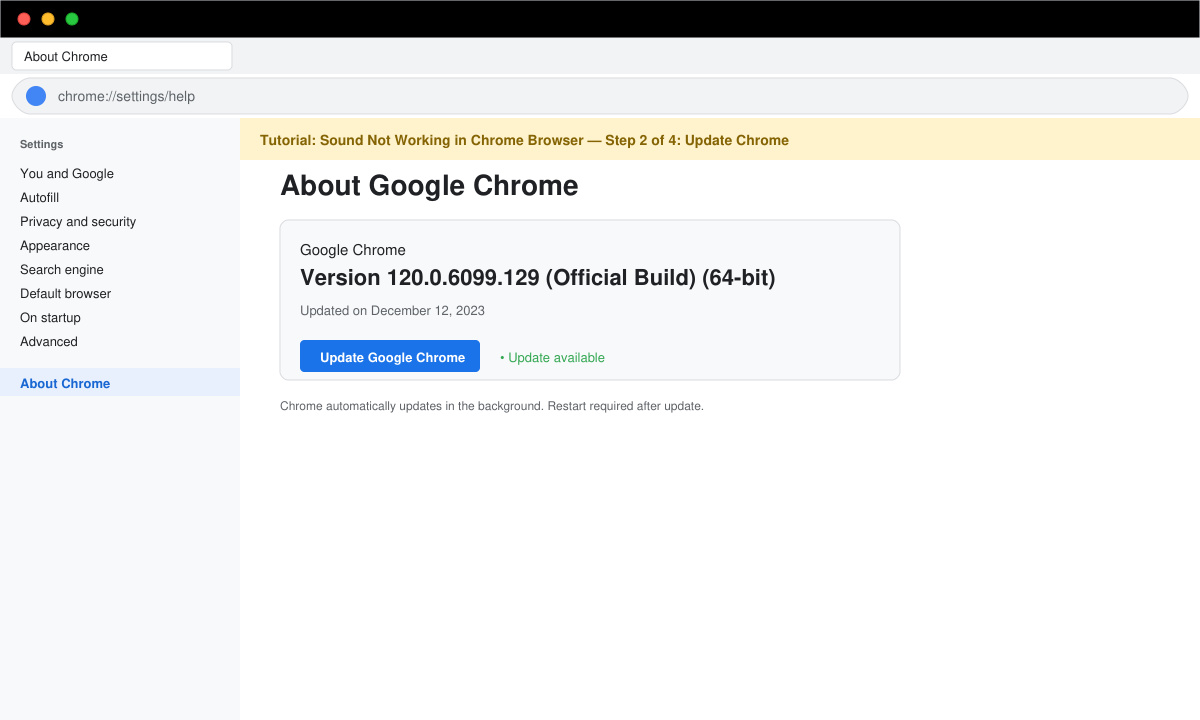Click the Version 120.0.6099.129 text
The image size is (1200, 720).
[x=538, y=277]
